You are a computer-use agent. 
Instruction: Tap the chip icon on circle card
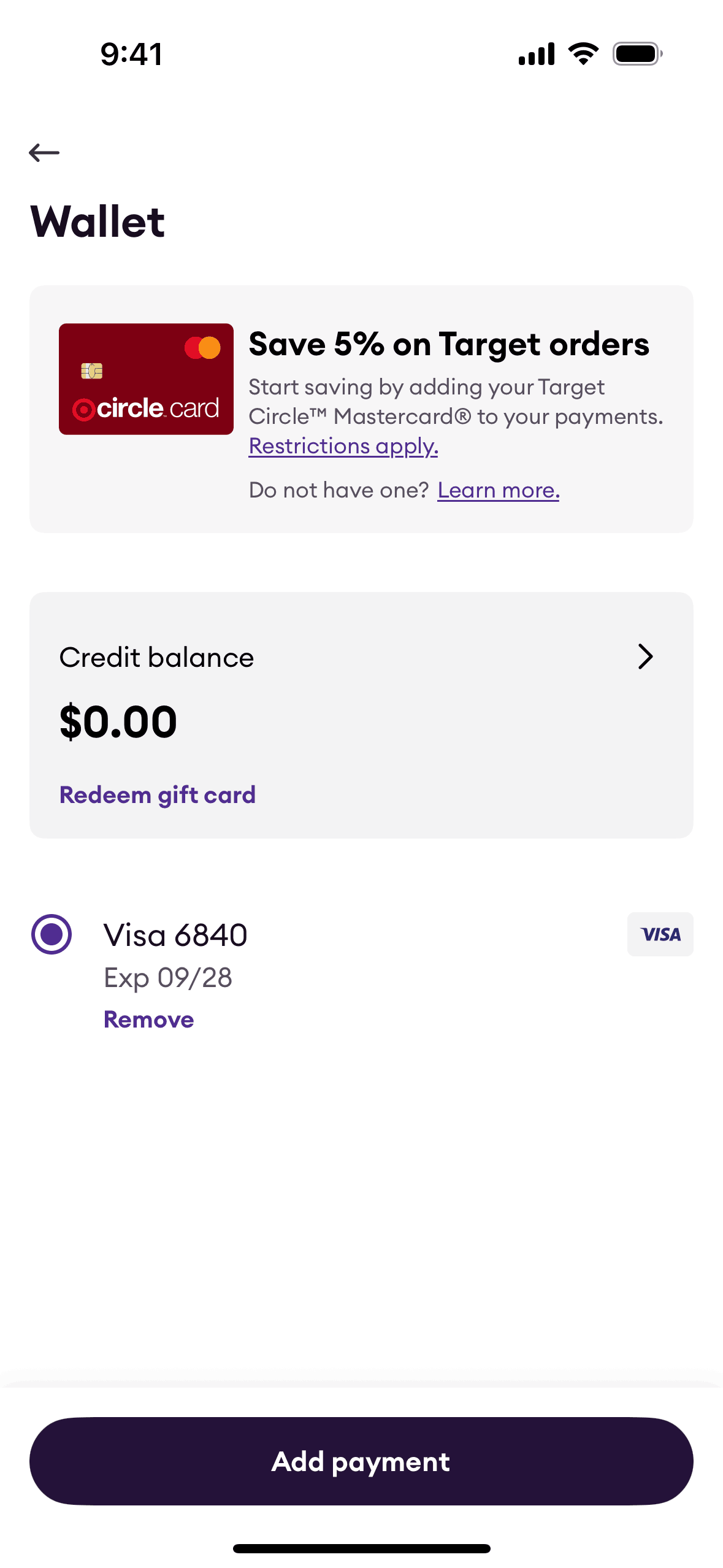92,371
